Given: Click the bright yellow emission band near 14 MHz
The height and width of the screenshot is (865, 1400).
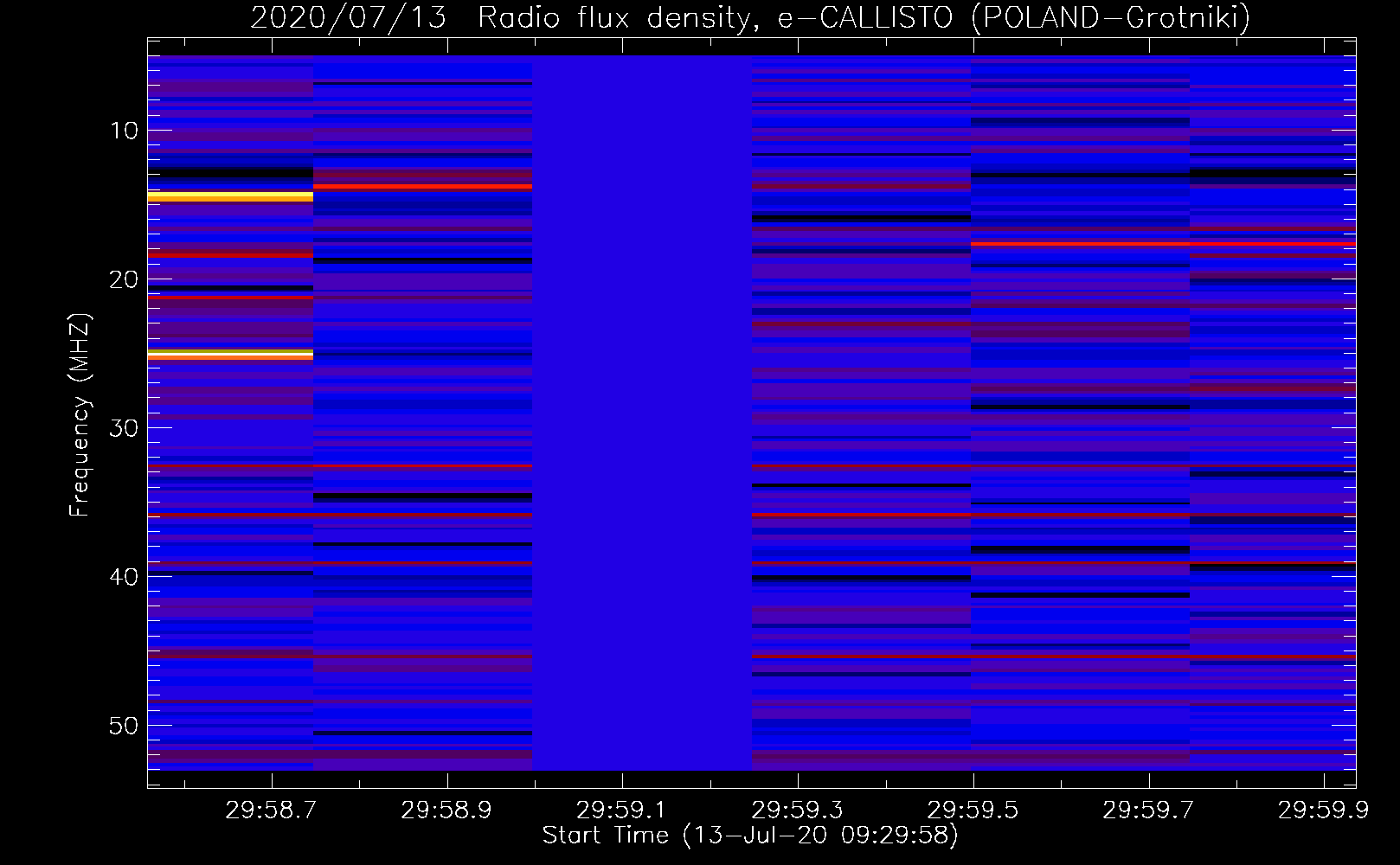Looking at the screenshot, I should (x=230, y=196).
